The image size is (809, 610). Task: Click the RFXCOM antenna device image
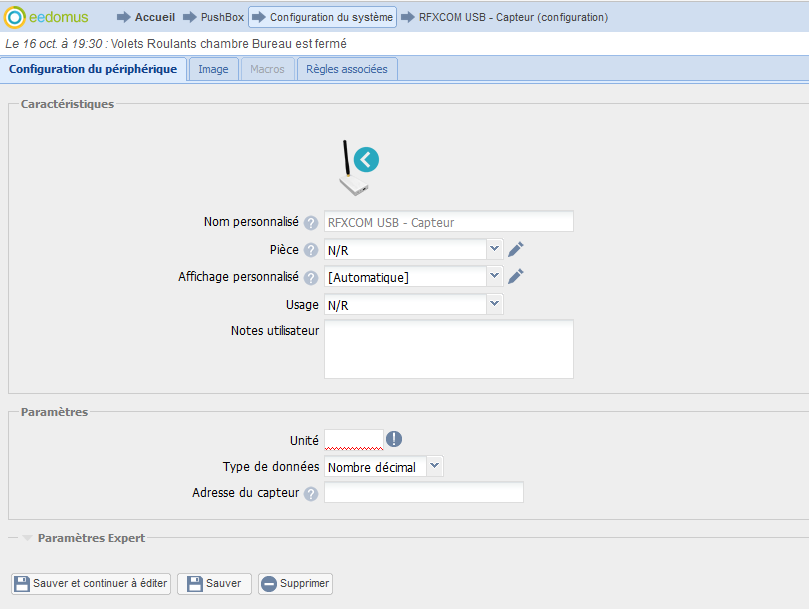pyautogui.click(x=352, y=168)
